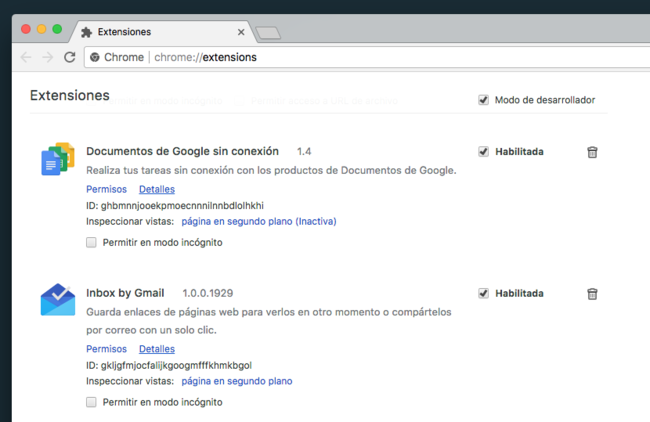Click the ID ghbmnnjooekpmoecnnnilnnbdlolhkhi text

(175, 206)
